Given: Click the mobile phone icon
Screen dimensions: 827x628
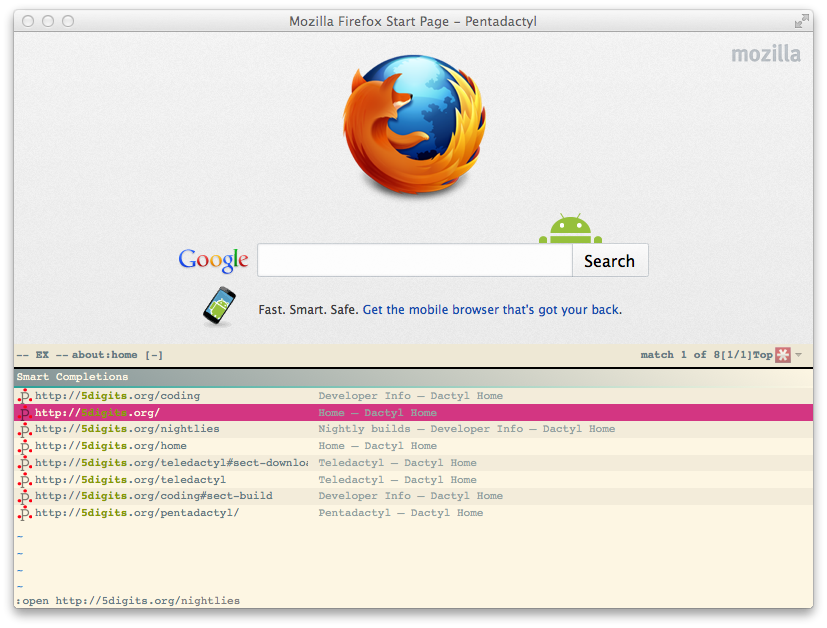Looking at the screenshot, I should click(x=219, y=306).
